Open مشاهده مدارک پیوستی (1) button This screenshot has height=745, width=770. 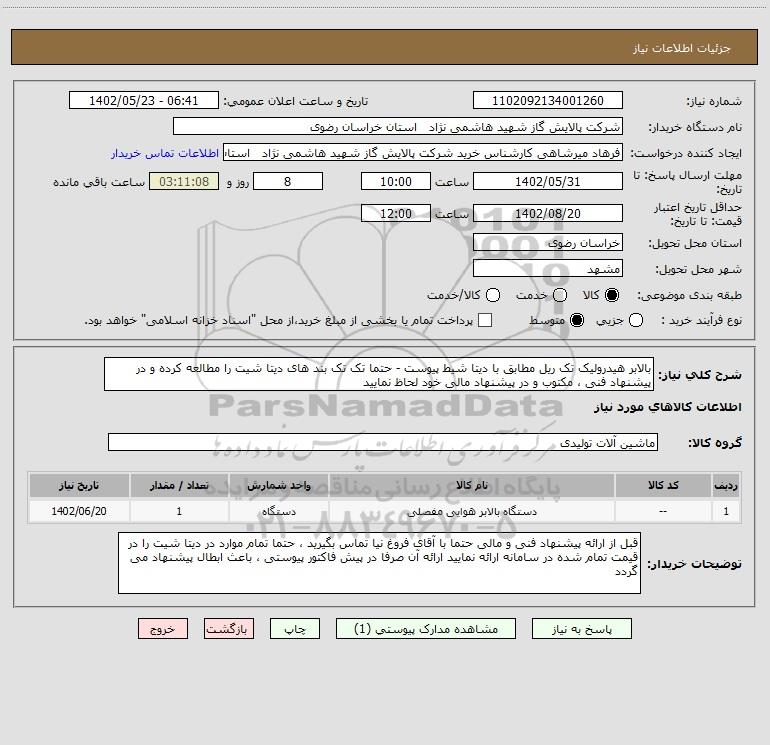click(x=426, y=629)
